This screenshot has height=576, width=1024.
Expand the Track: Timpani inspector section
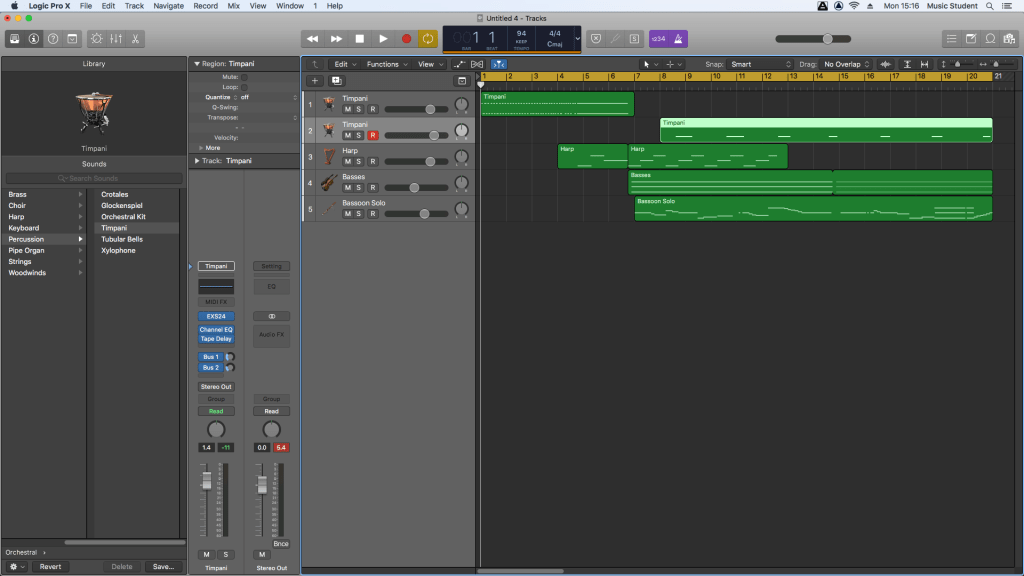[x=196, y=160]
